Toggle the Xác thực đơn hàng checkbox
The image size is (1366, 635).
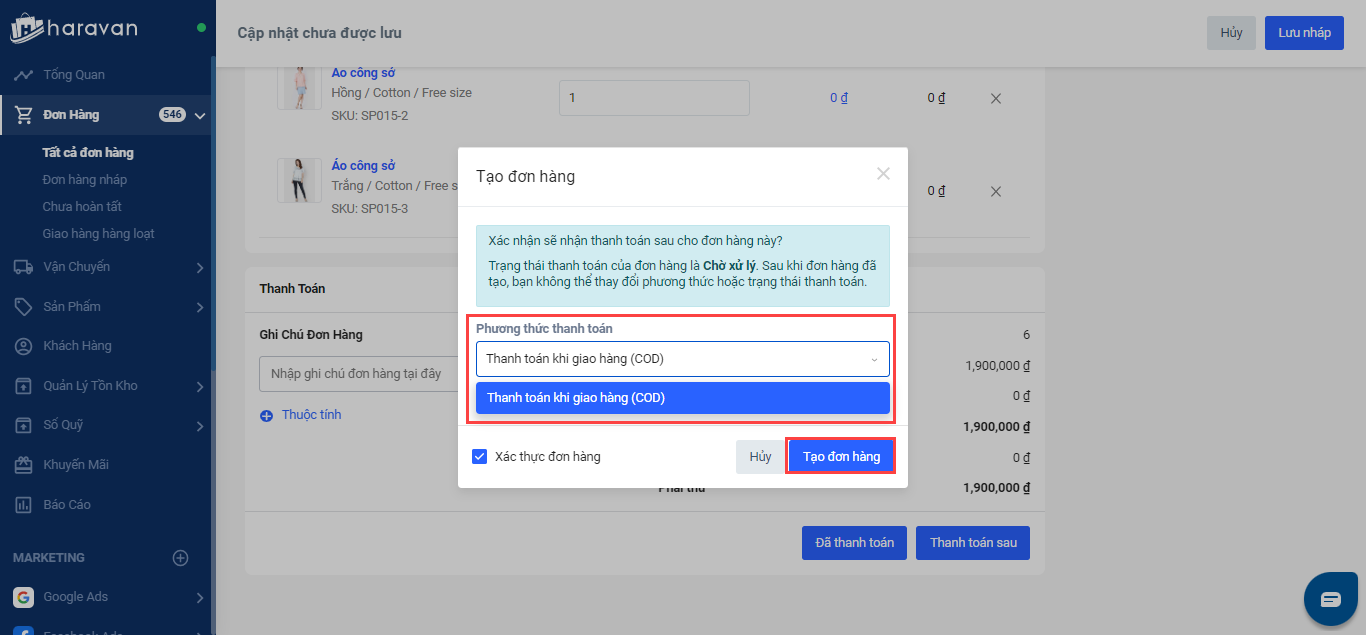(x=480, y=457)
